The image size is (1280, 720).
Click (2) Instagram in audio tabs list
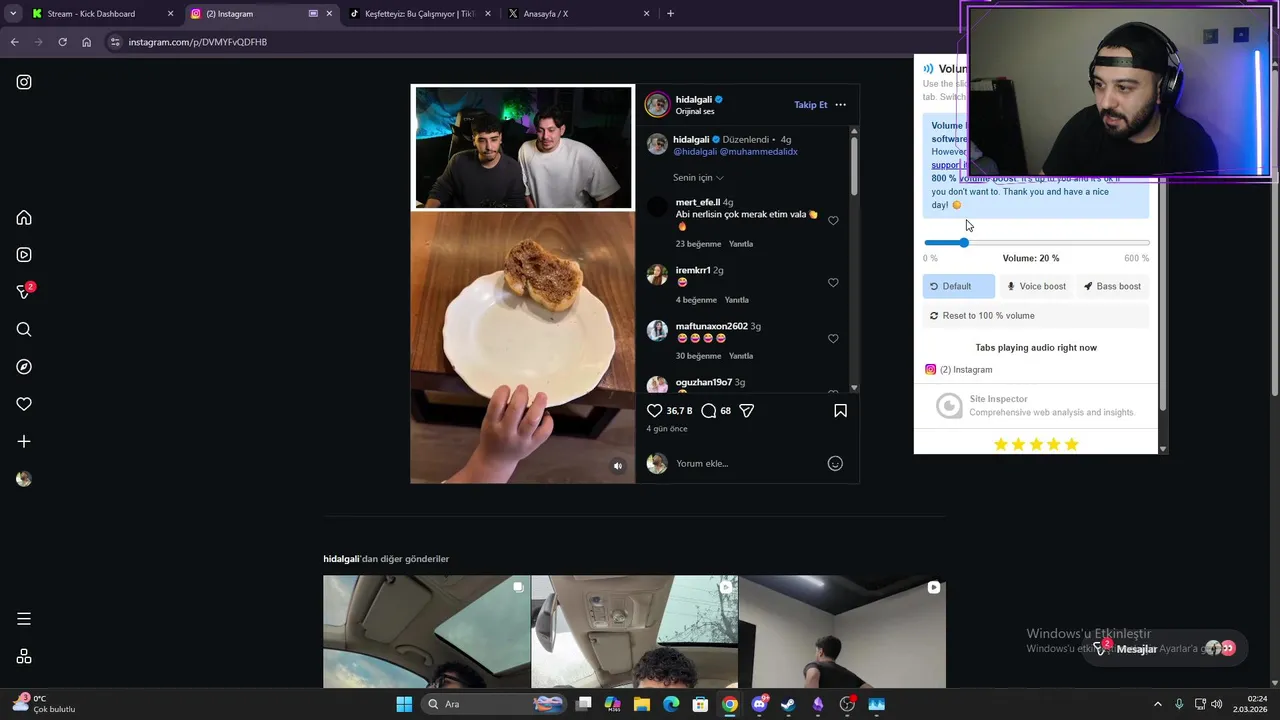966,370
